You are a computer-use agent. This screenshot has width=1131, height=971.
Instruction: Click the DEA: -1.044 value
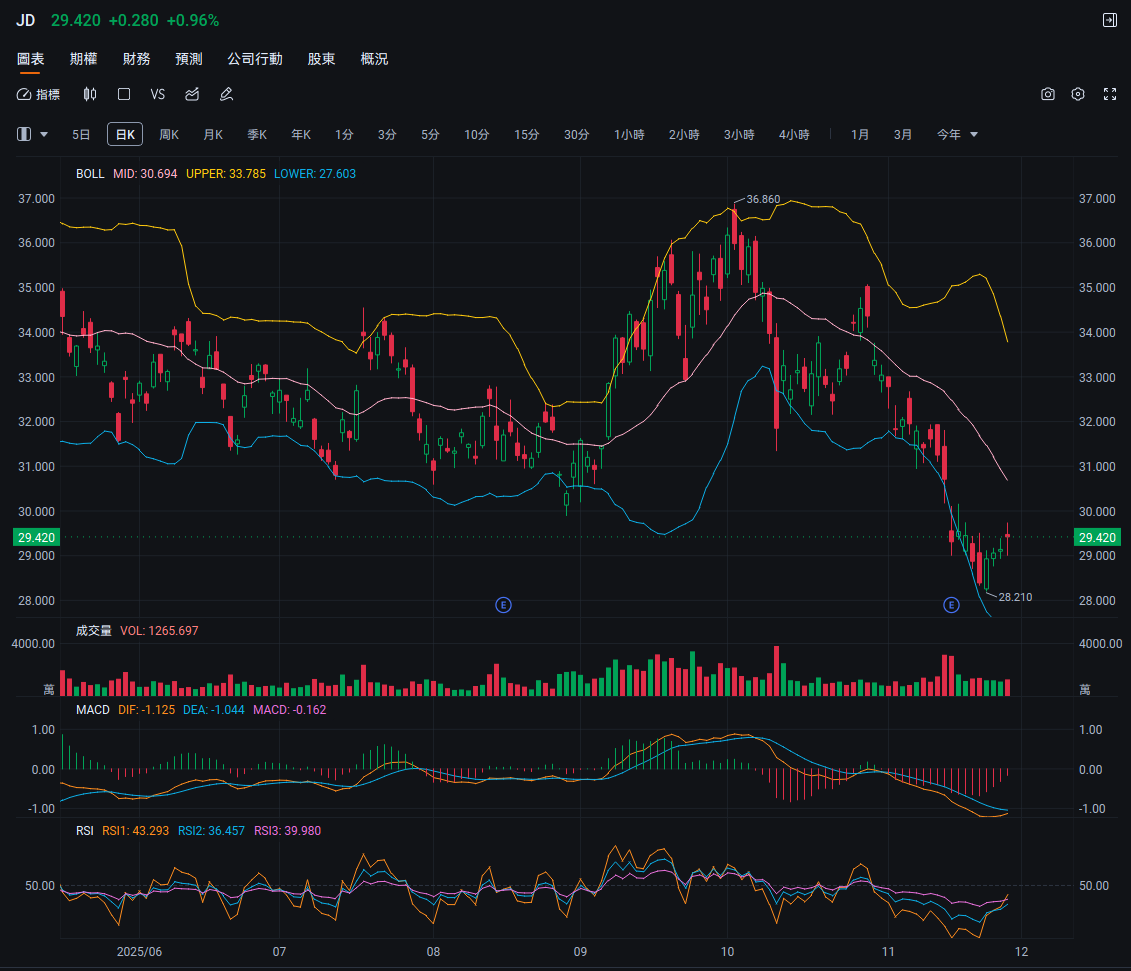coord(214,710)
